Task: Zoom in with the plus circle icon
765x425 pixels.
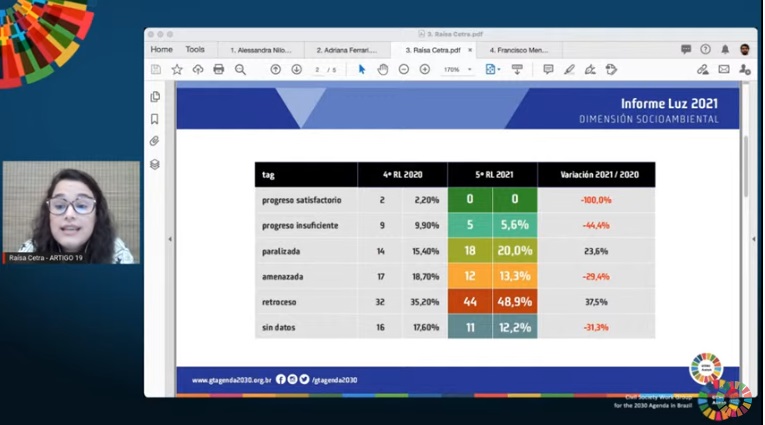Action: click(425, 69)
